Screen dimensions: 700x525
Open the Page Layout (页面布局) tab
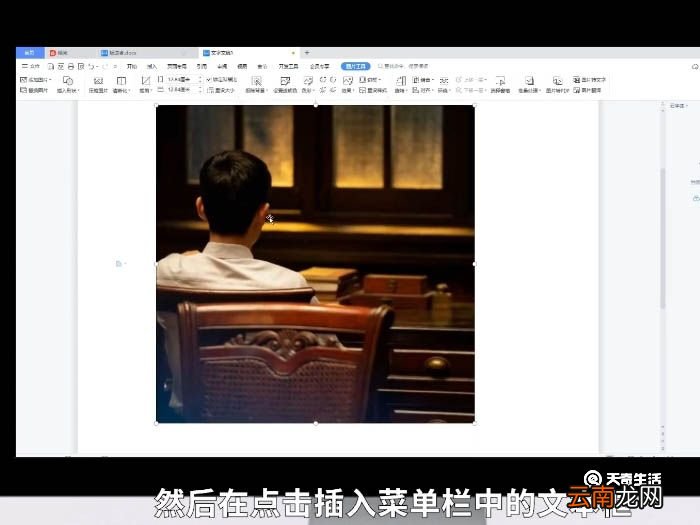click(177, 66)
